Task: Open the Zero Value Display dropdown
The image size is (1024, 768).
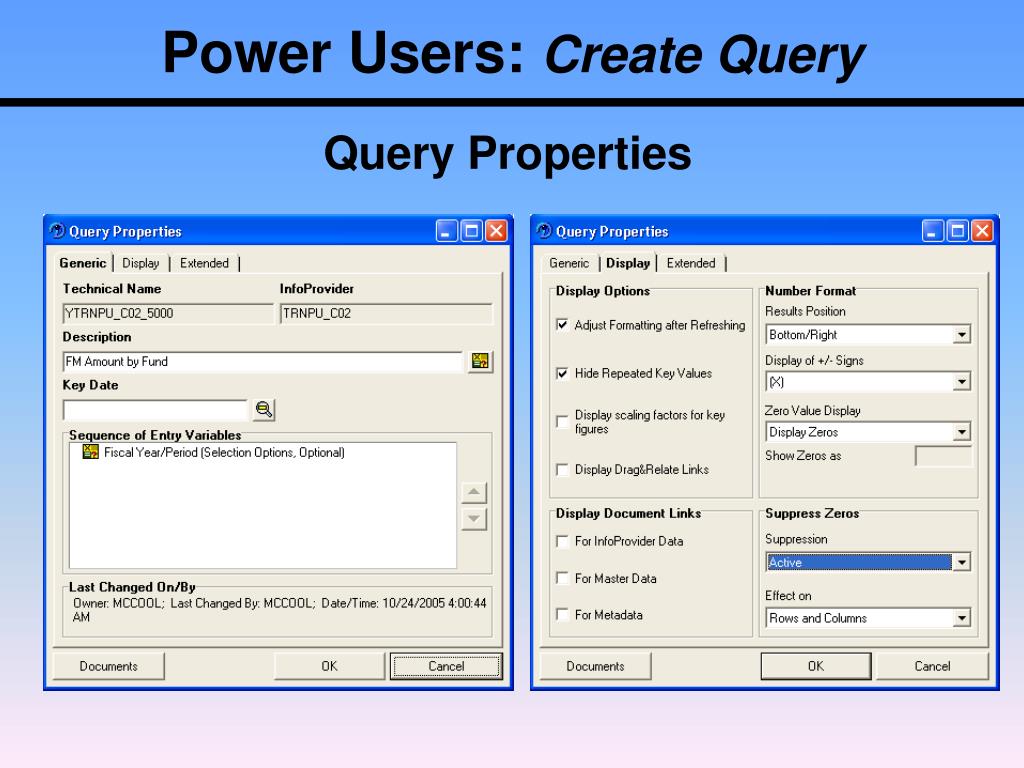Action: 961,432
